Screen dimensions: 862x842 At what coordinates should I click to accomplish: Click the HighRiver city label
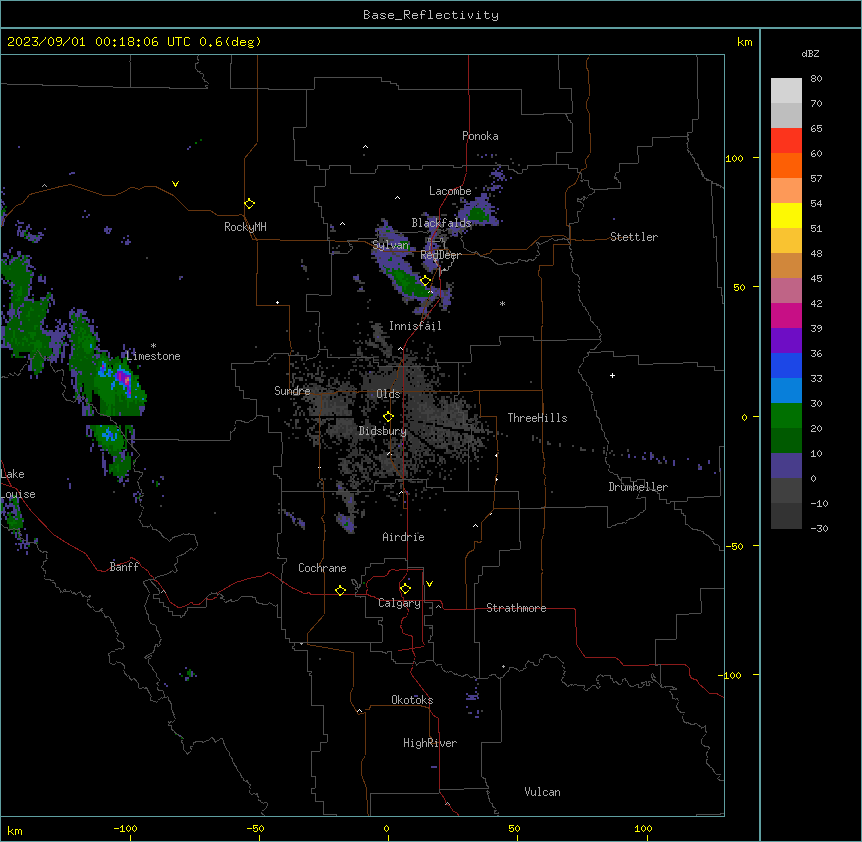point(430,743)
